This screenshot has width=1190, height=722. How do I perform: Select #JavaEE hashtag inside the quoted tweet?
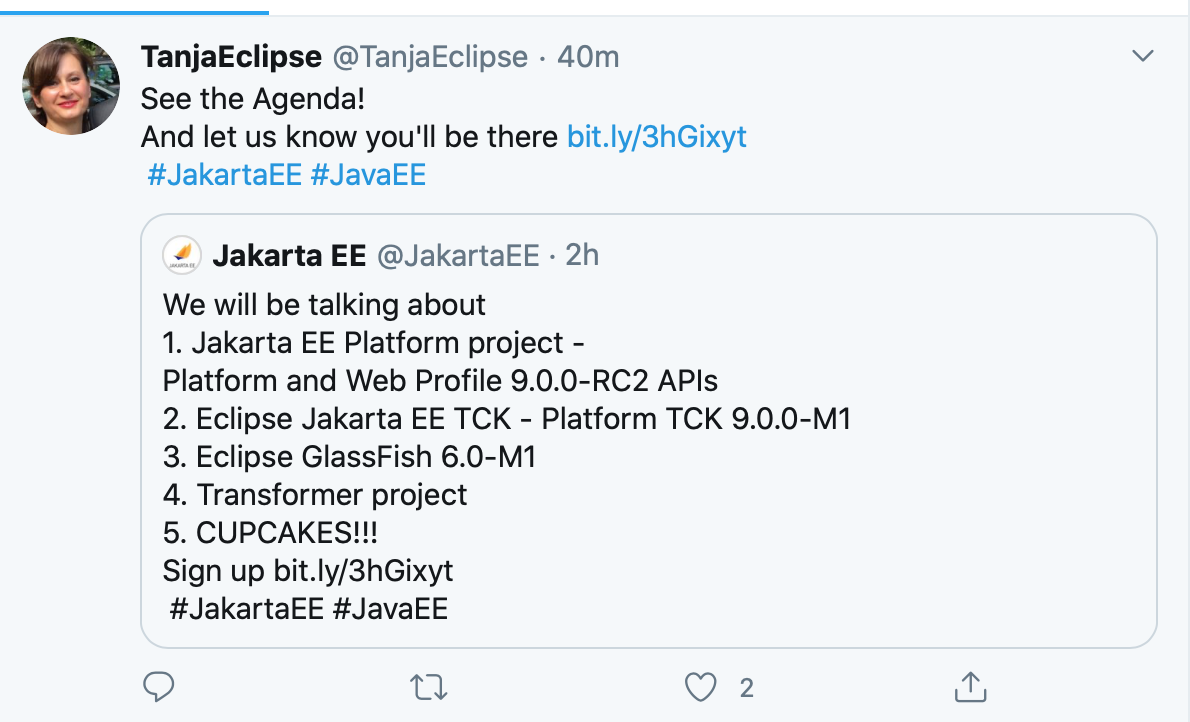(390, 608)
